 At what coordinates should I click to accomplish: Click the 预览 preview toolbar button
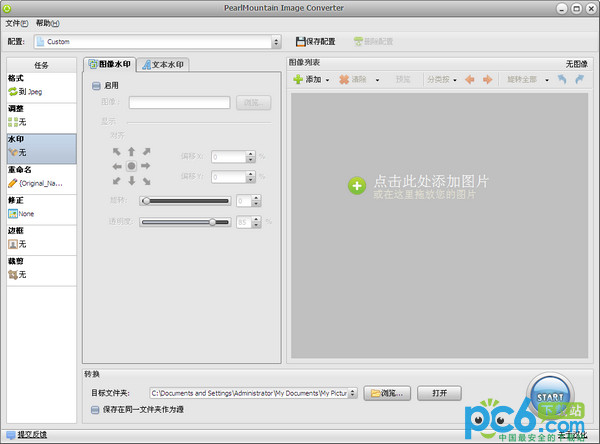click(x=403, y=80)
